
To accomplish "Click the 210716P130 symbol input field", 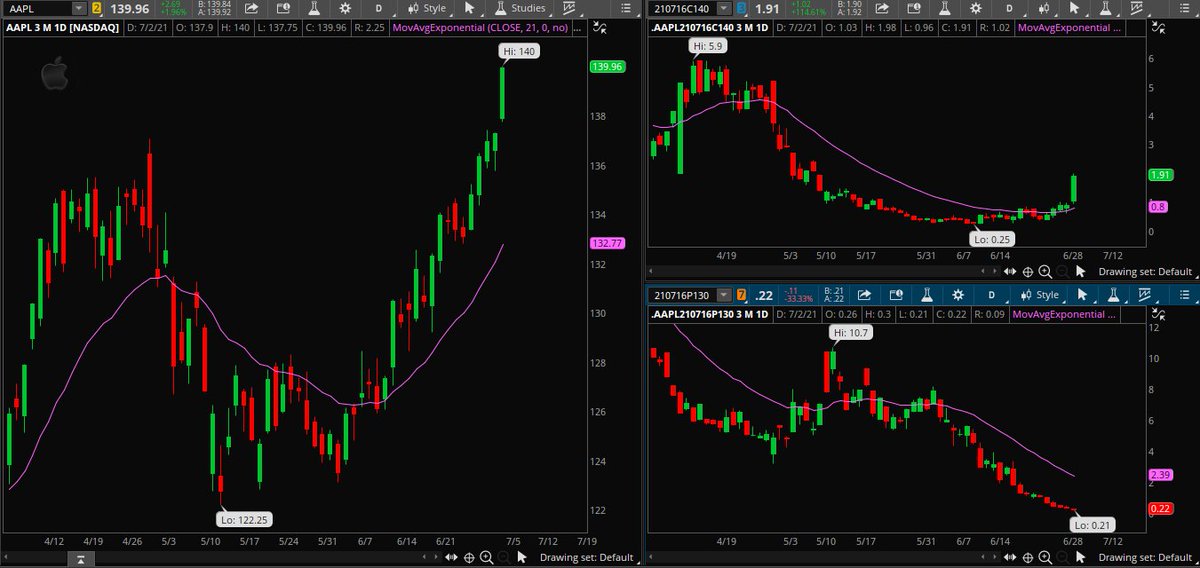I will pyautogui.click(x=685, y=295).
